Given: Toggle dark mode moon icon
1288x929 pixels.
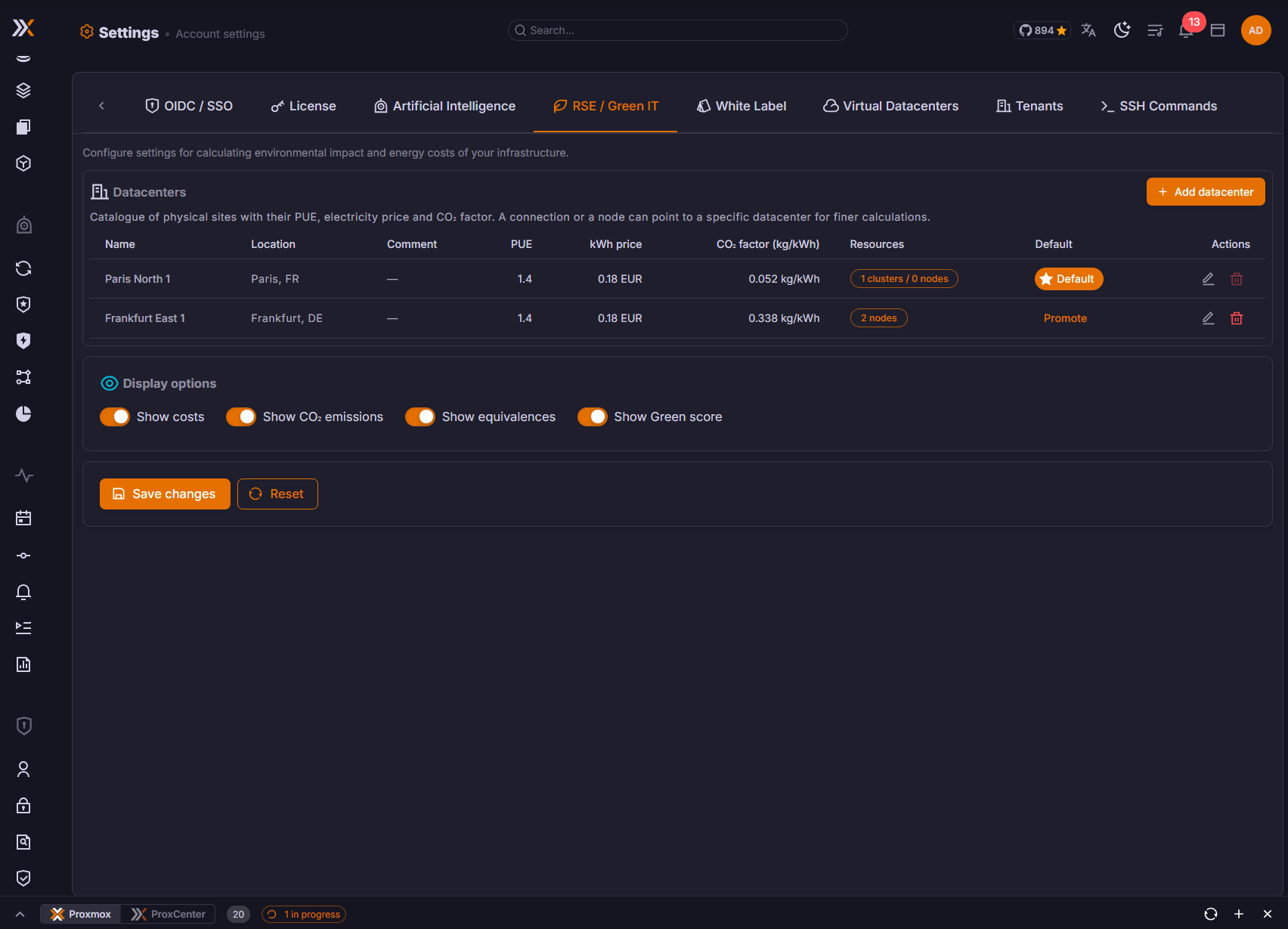Looking at the screenshot, I should click(x=1122, y=30).
